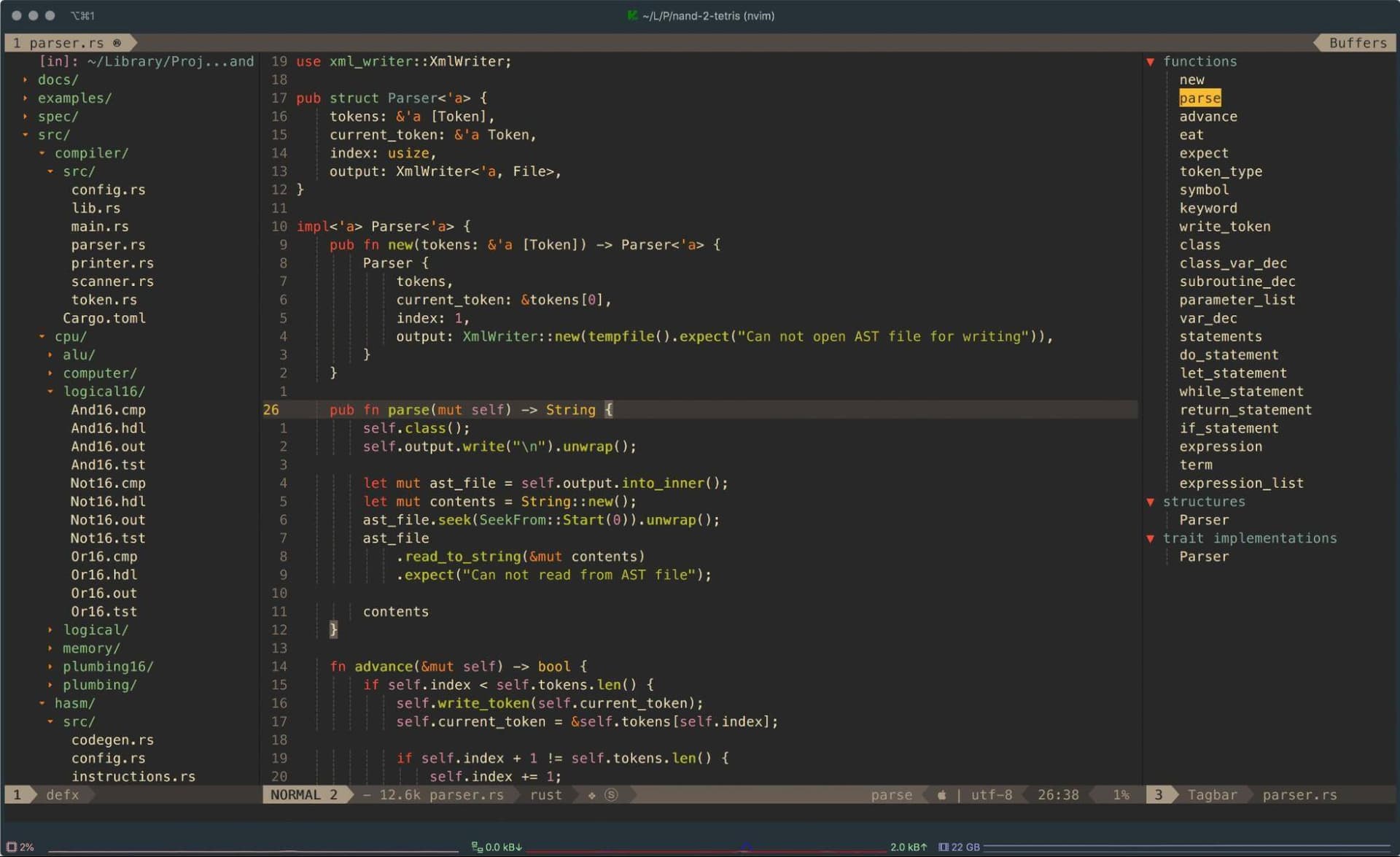Collapse the functions section in Tagbar

pyautogui.click(x=1151, y=61)
